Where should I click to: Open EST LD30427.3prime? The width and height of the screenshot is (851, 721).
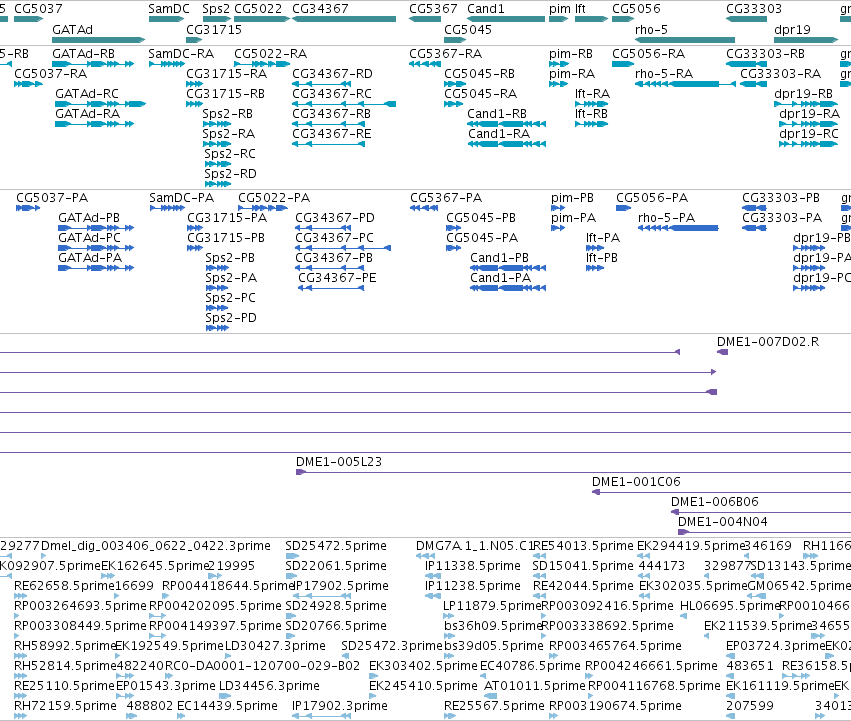click(275, 646)
